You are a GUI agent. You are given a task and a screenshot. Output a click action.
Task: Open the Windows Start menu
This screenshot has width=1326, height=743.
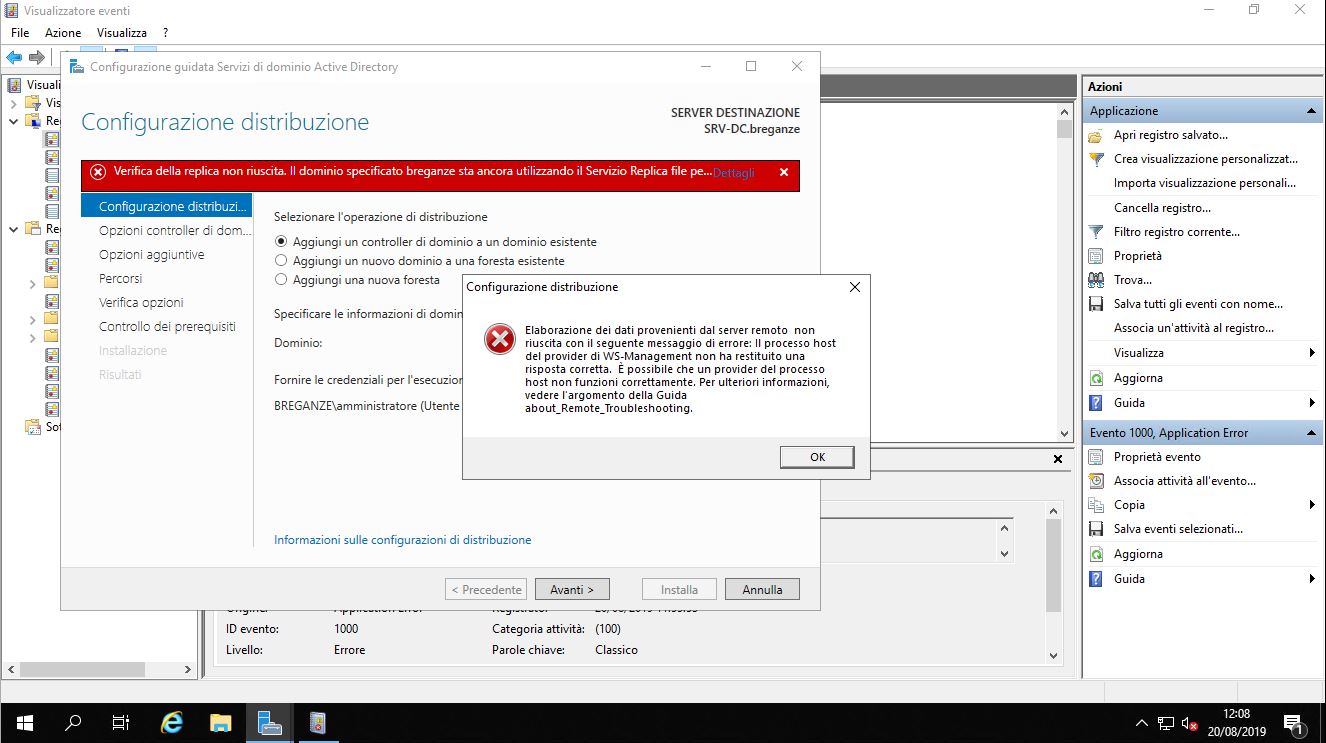point(24,723)
